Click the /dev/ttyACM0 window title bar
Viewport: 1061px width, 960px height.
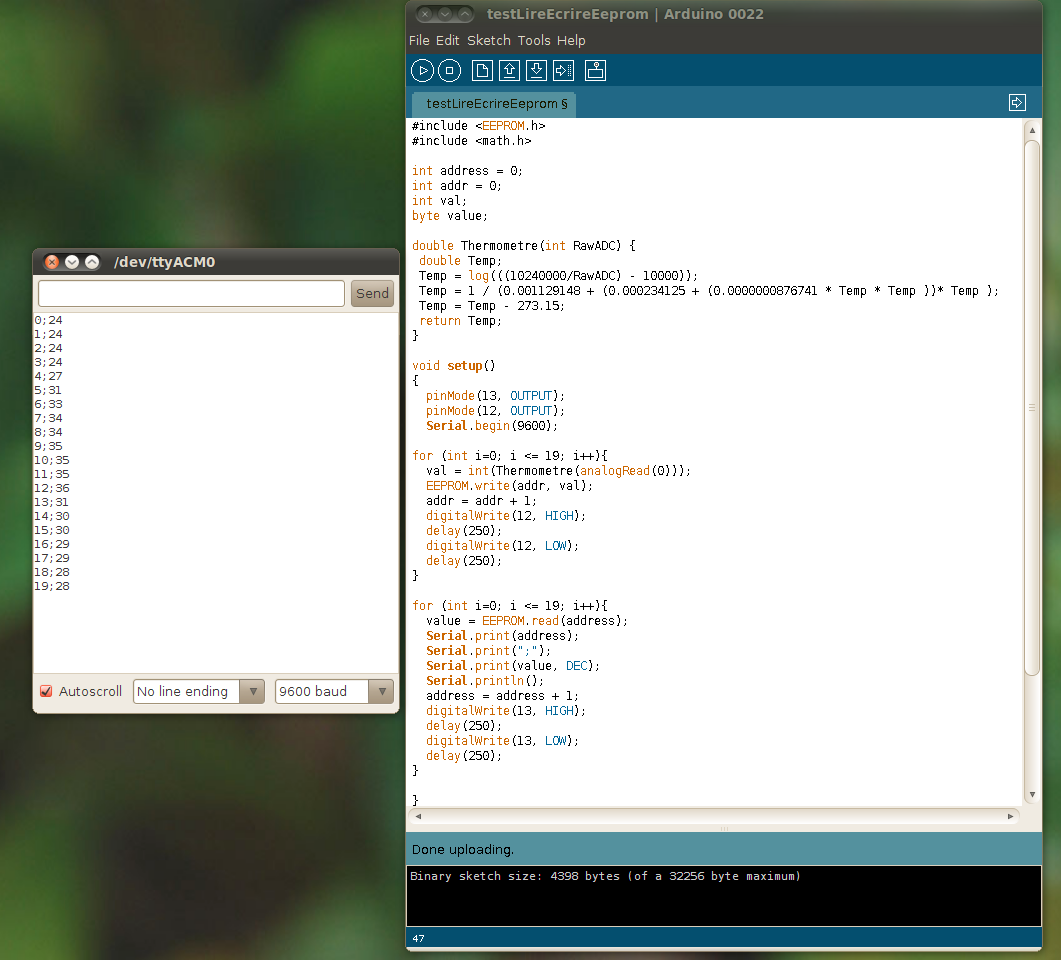click(216, 262)
